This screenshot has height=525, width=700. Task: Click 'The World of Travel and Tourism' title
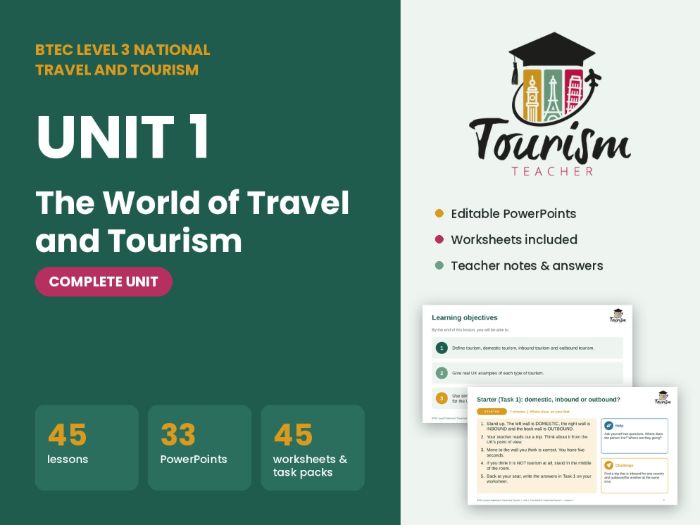(192, 221)
